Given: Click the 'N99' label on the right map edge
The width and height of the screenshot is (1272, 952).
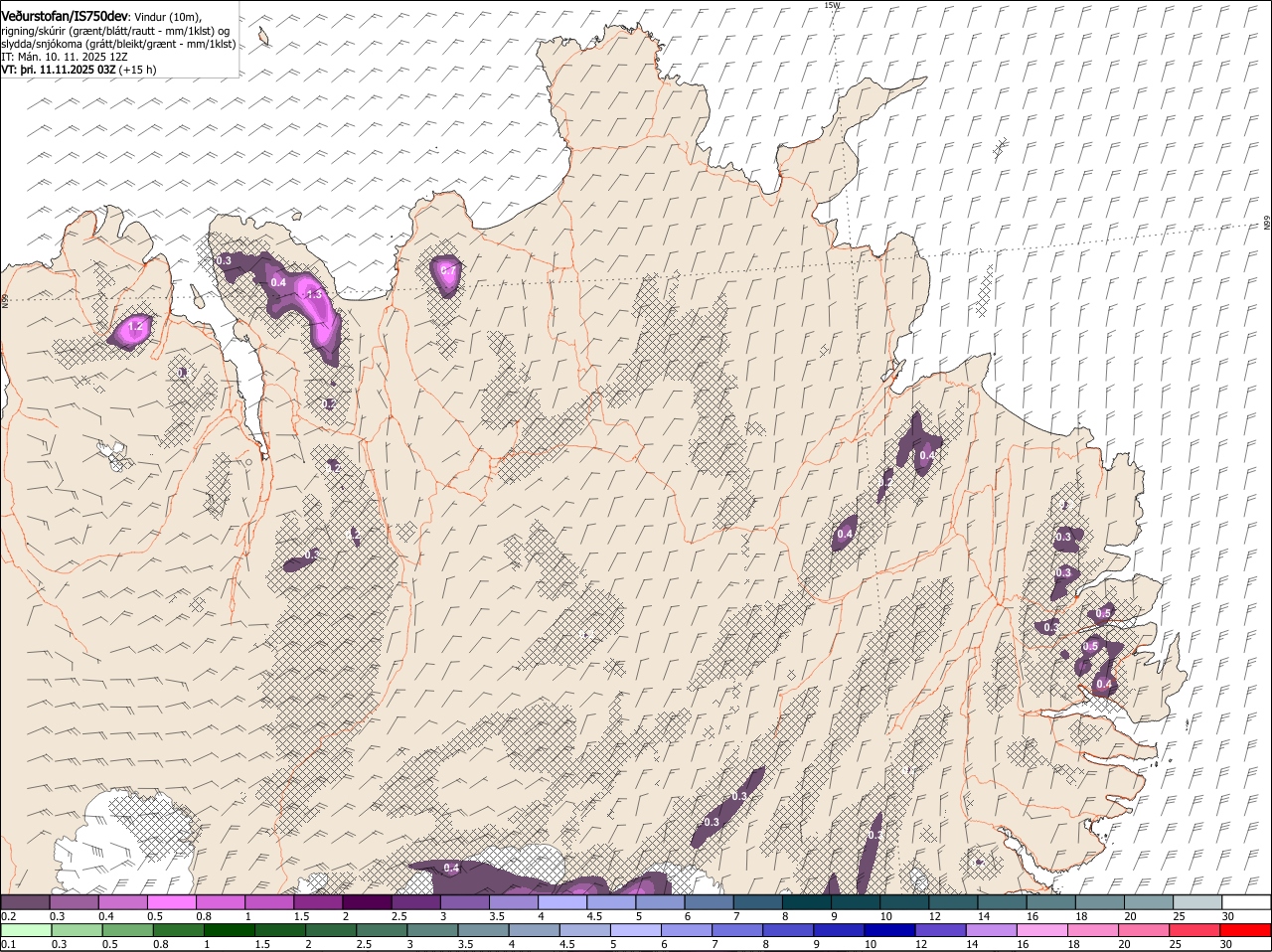Looking at the screenshot, I should (x=1267, y=224).
